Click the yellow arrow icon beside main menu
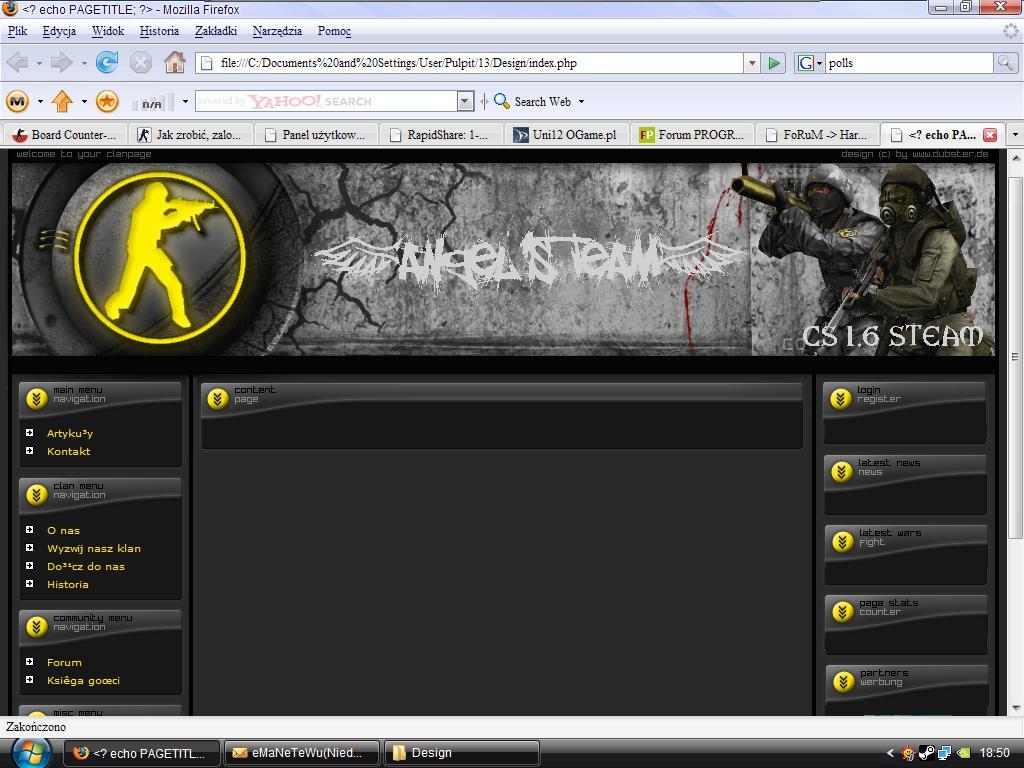This screenshot has width=1024, height=768. coord(37,398)
